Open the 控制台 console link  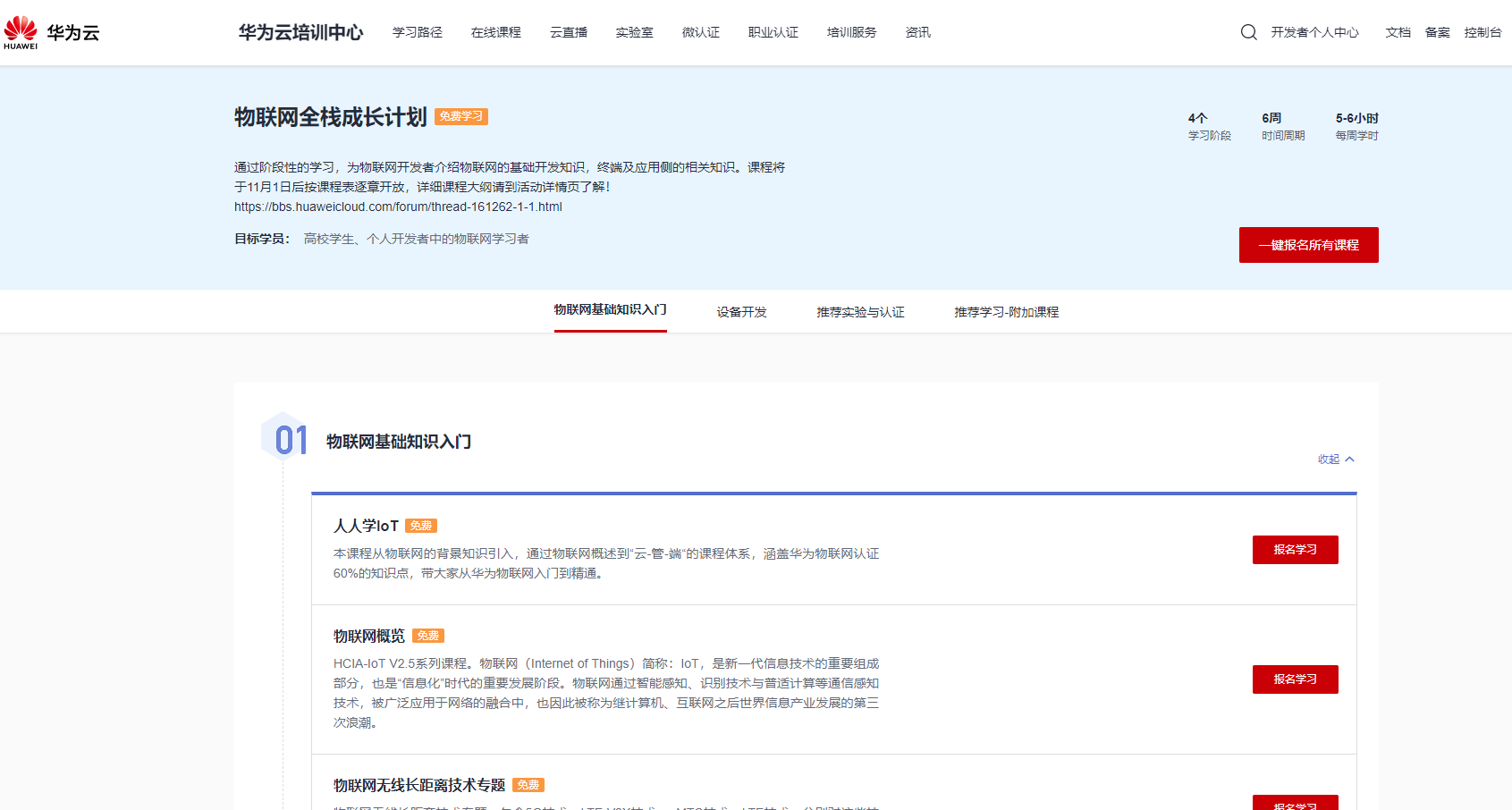pyautogui.click(x=1483, y=31)
